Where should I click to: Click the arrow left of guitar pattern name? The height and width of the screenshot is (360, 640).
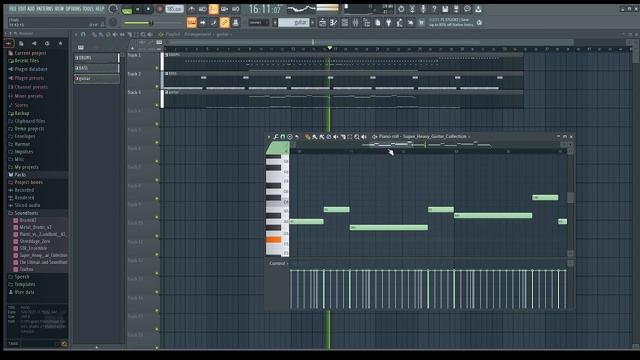275,22
